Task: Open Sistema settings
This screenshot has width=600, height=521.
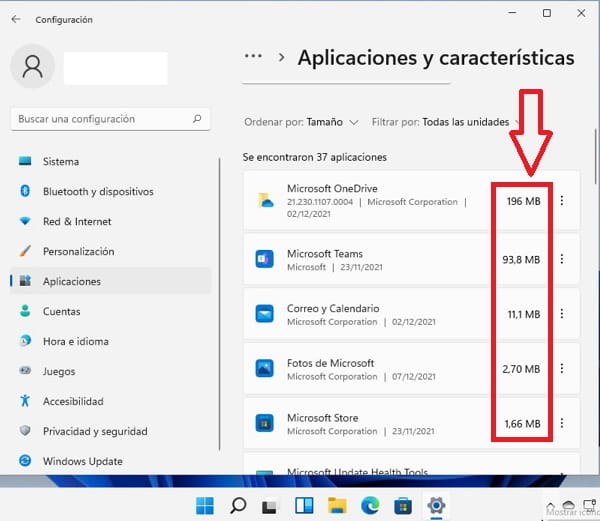Action: click(111, 161)
